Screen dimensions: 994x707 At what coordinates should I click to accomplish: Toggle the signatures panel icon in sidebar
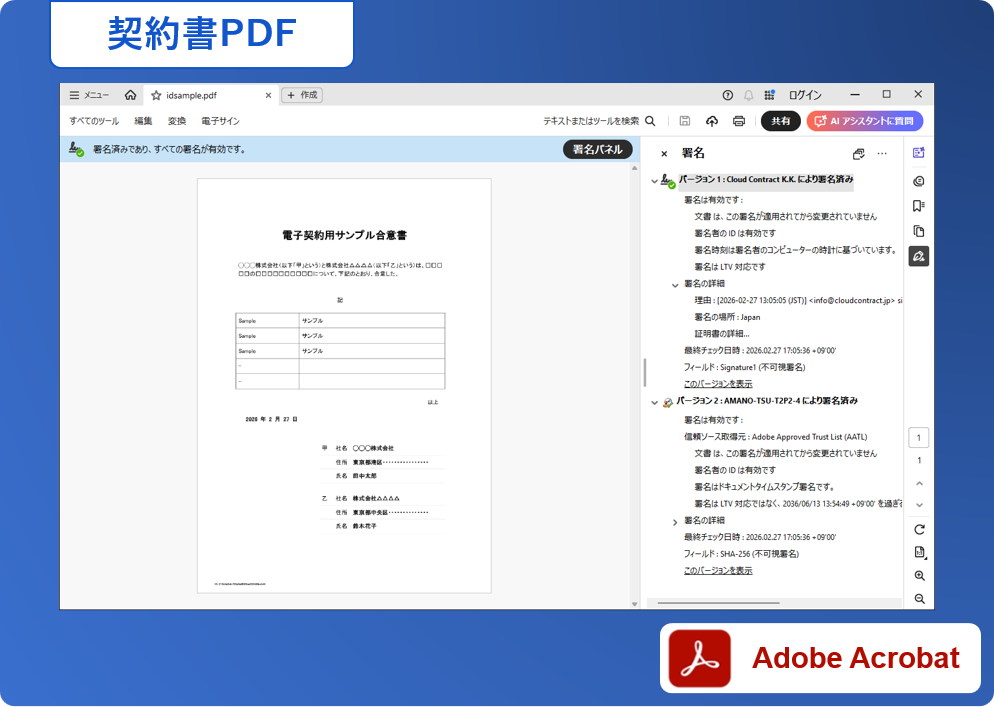click(918, 256)
